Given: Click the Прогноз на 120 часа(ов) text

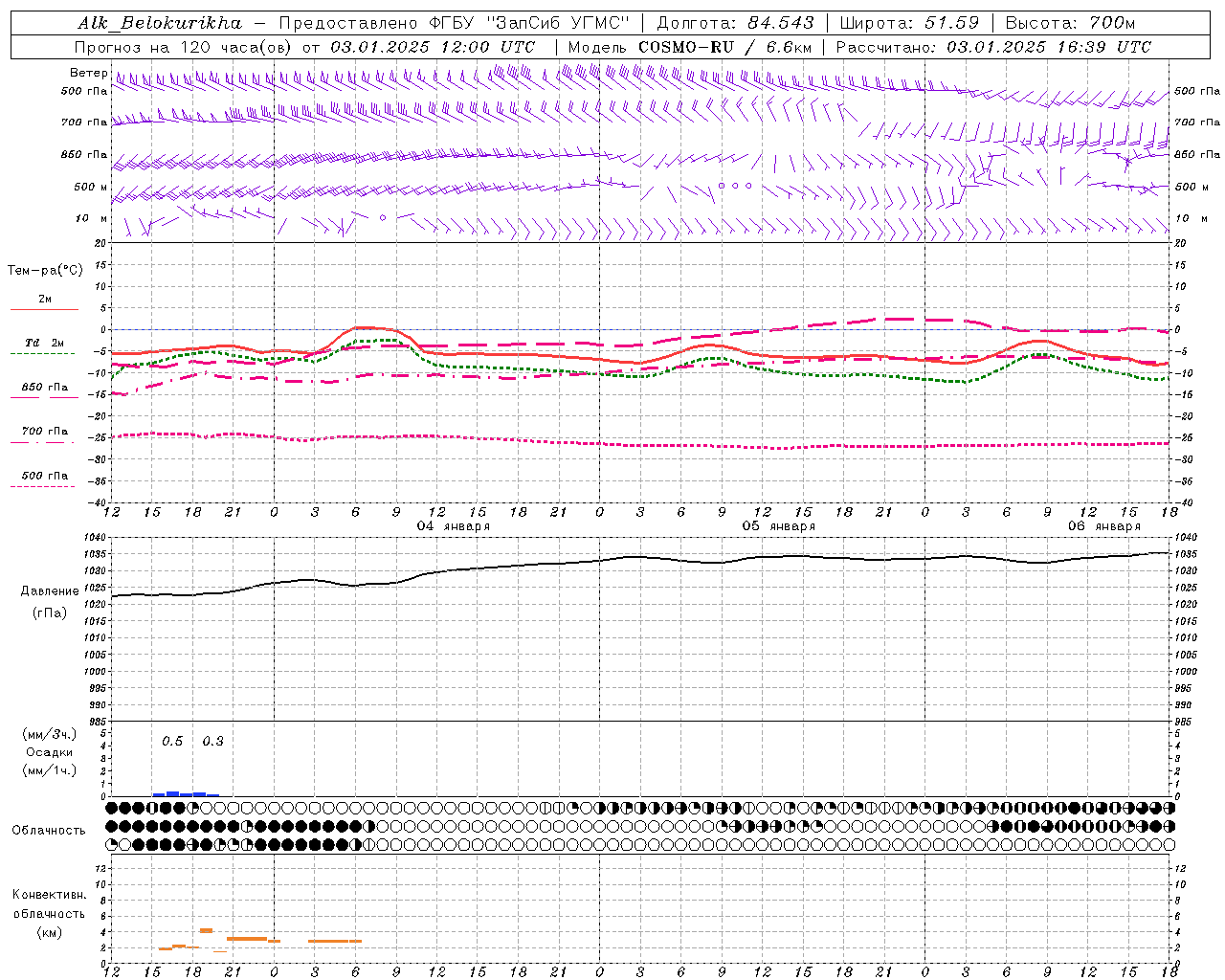Looking at the screenshot, I should pyautogui.click(x=184, y=47).
